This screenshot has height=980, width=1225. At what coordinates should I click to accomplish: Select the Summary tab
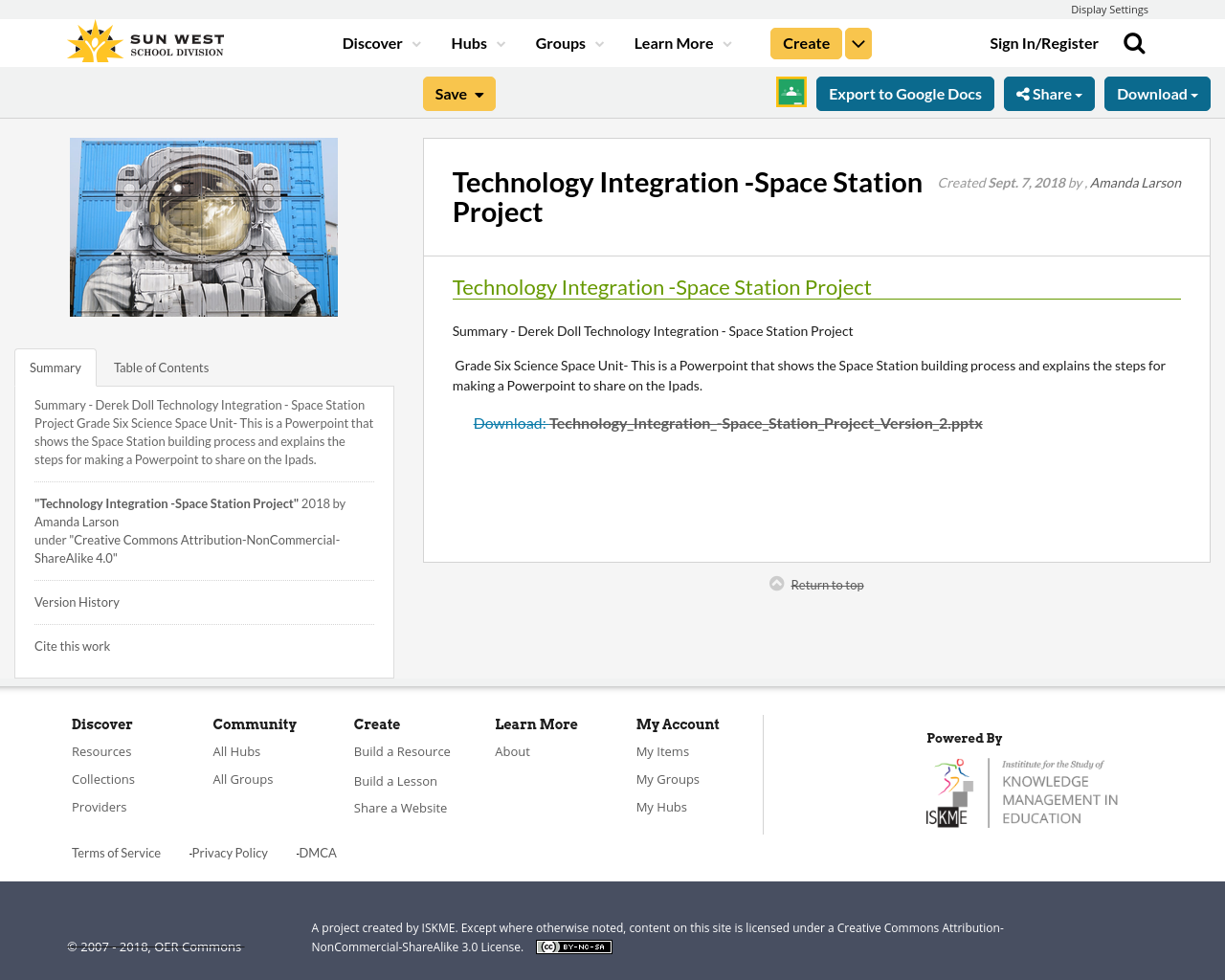point(55,366)
